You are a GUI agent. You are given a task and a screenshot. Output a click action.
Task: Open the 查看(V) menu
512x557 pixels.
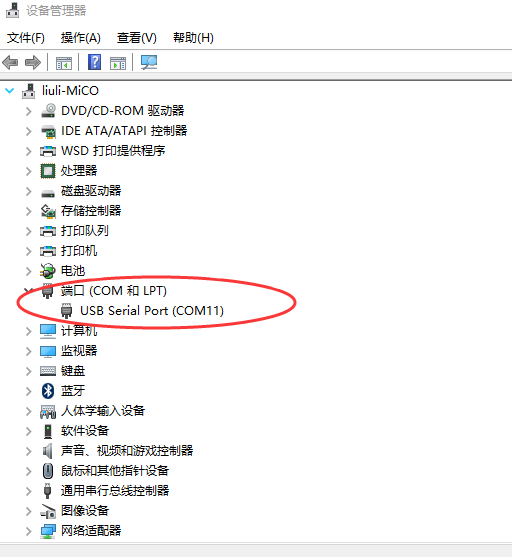[137, 38]
